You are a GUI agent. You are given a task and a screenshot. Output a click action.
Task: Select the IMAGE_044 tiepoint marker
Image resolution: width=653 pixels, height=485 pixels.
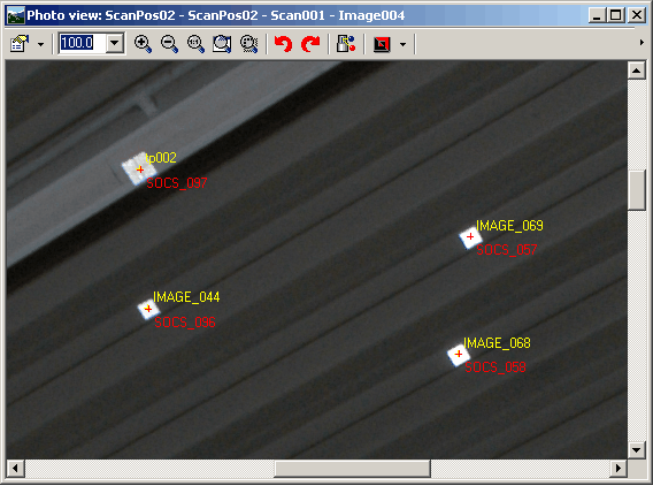tap(148, 310)
